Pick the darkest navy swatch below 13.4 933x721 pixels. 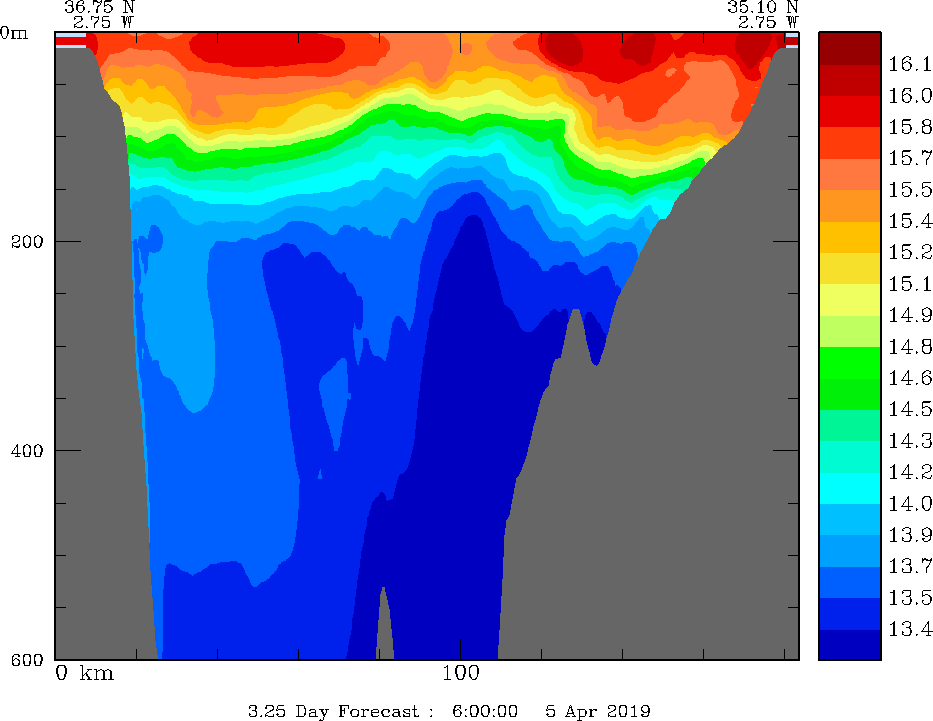[850, 645]
